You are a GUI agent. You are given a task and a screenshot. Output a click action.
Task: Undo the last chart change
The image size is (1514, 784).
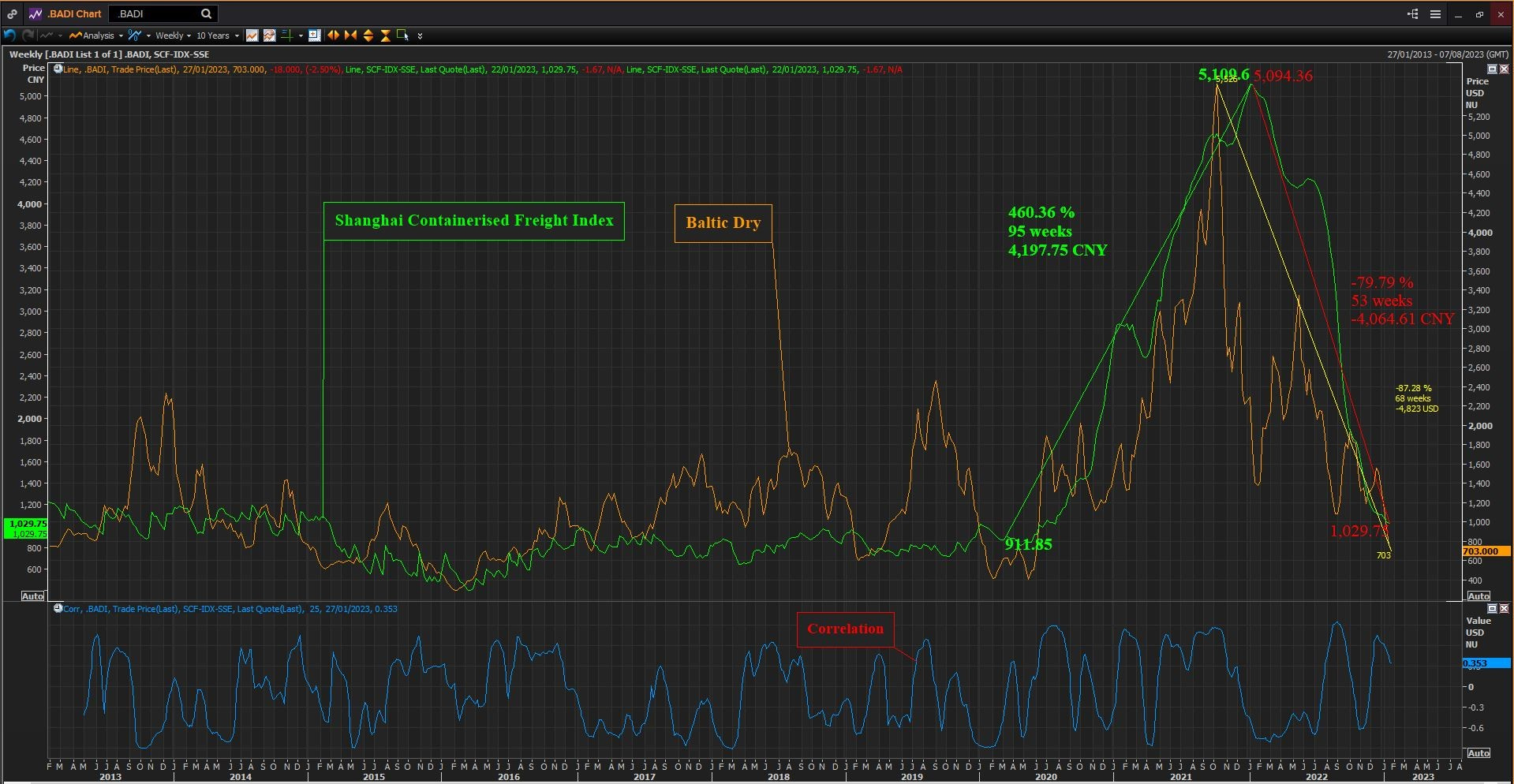tap(9, 35)
